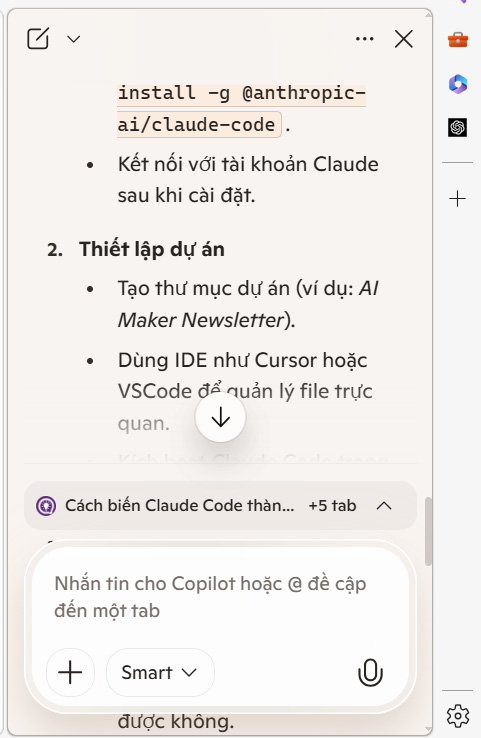
Task: Open the Smart mode dropdown
Action: (x=160, y=672)
